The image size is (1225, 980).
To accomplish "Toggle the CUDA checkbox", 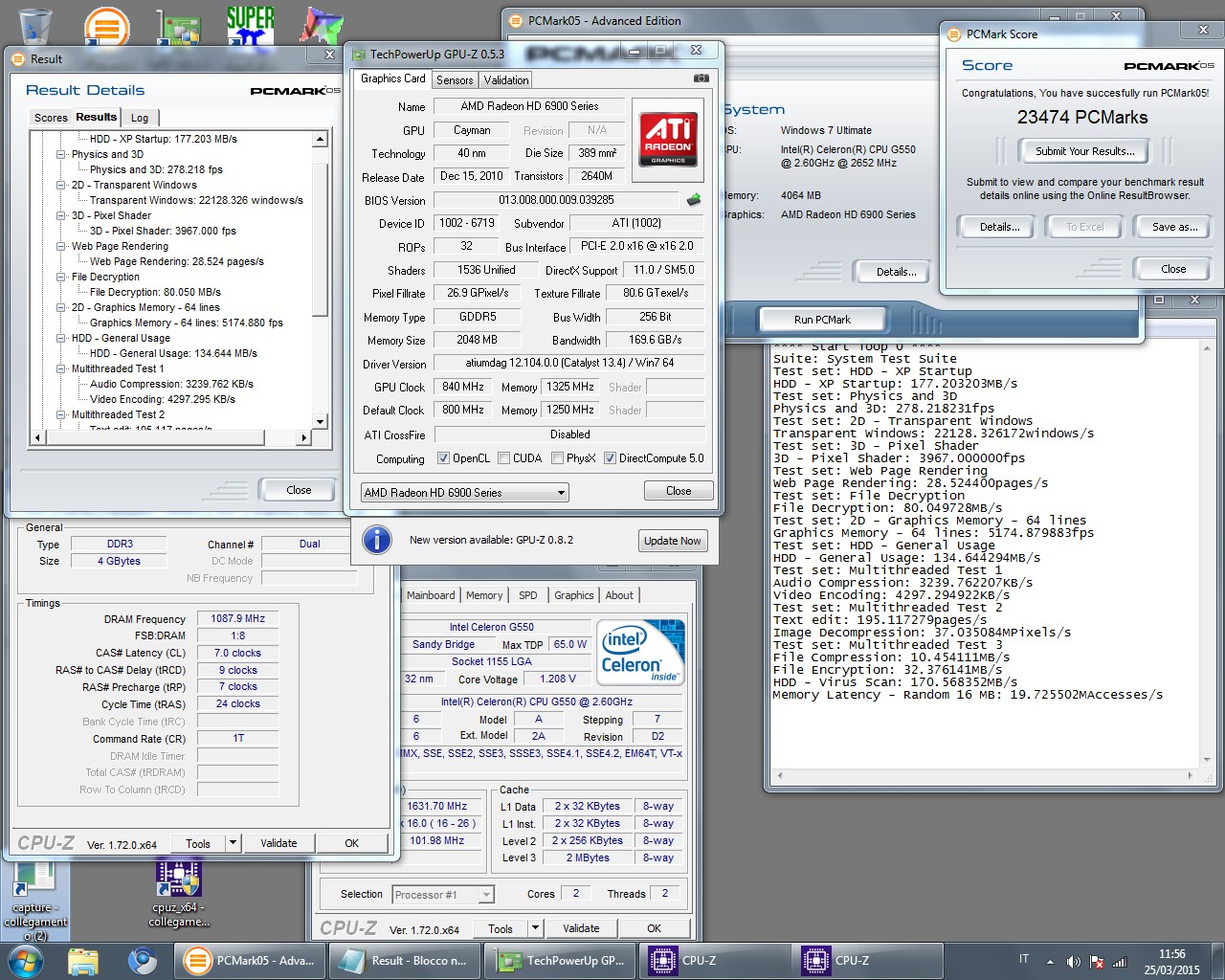I will [x=503, y=458].
